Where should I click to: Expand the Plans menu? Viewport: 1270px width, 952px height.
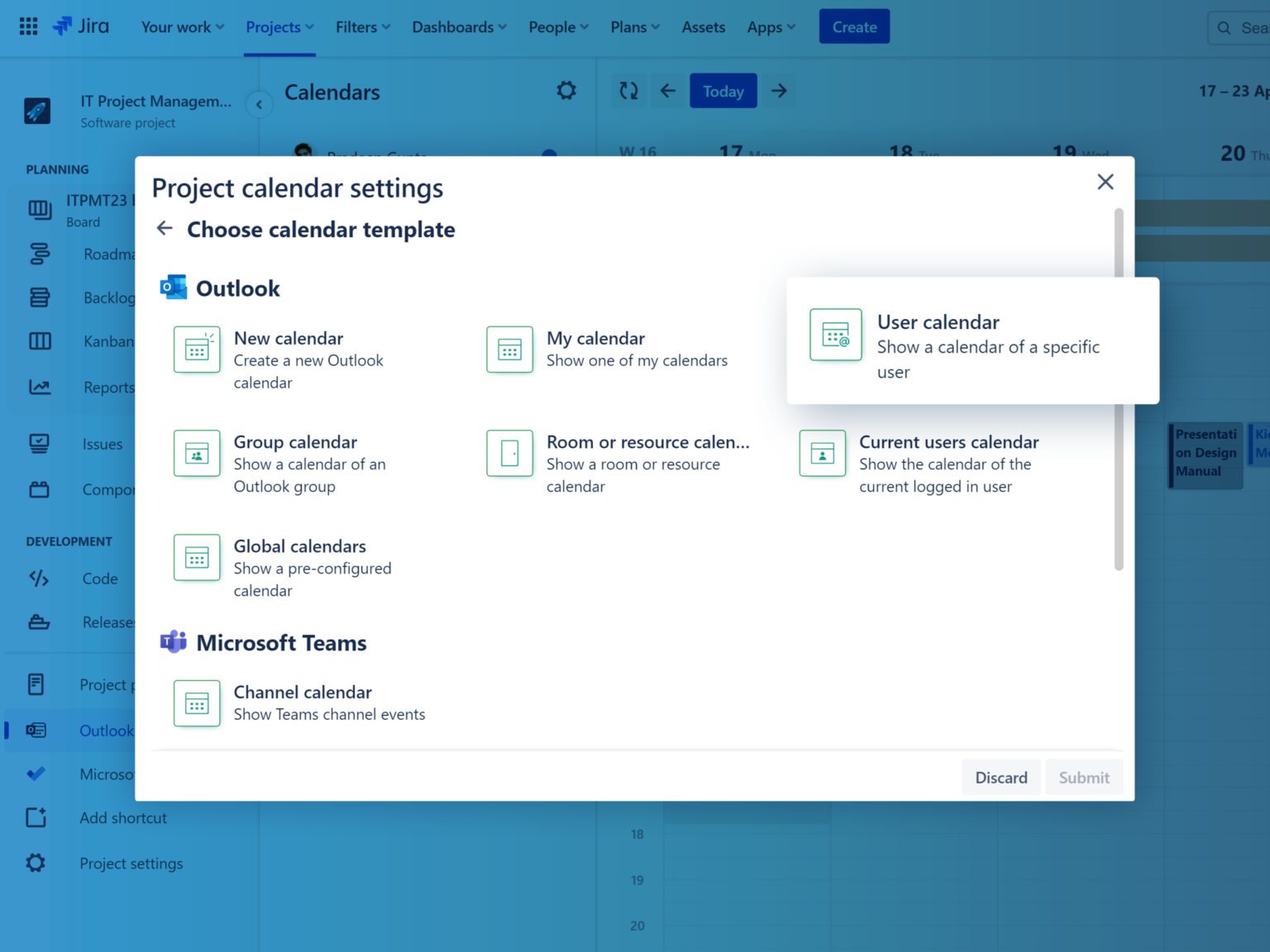635,27
